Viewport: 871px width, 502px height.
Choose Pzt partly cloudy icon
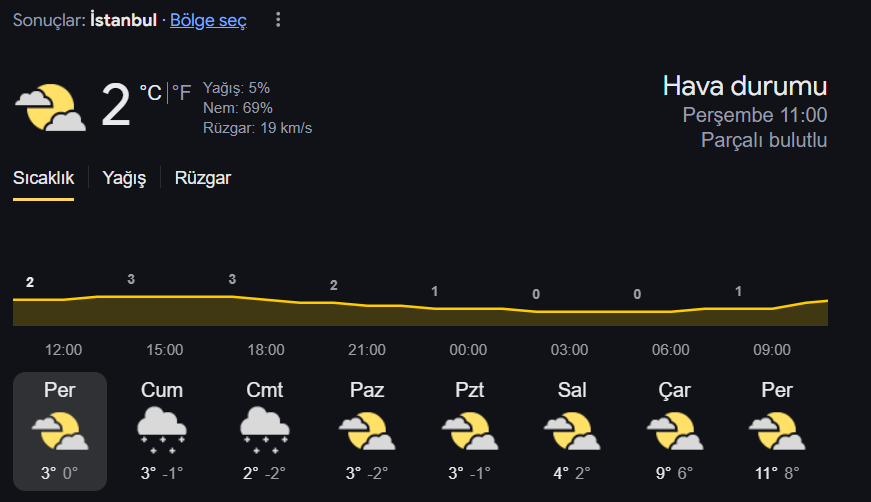click(x=469, y=431)
